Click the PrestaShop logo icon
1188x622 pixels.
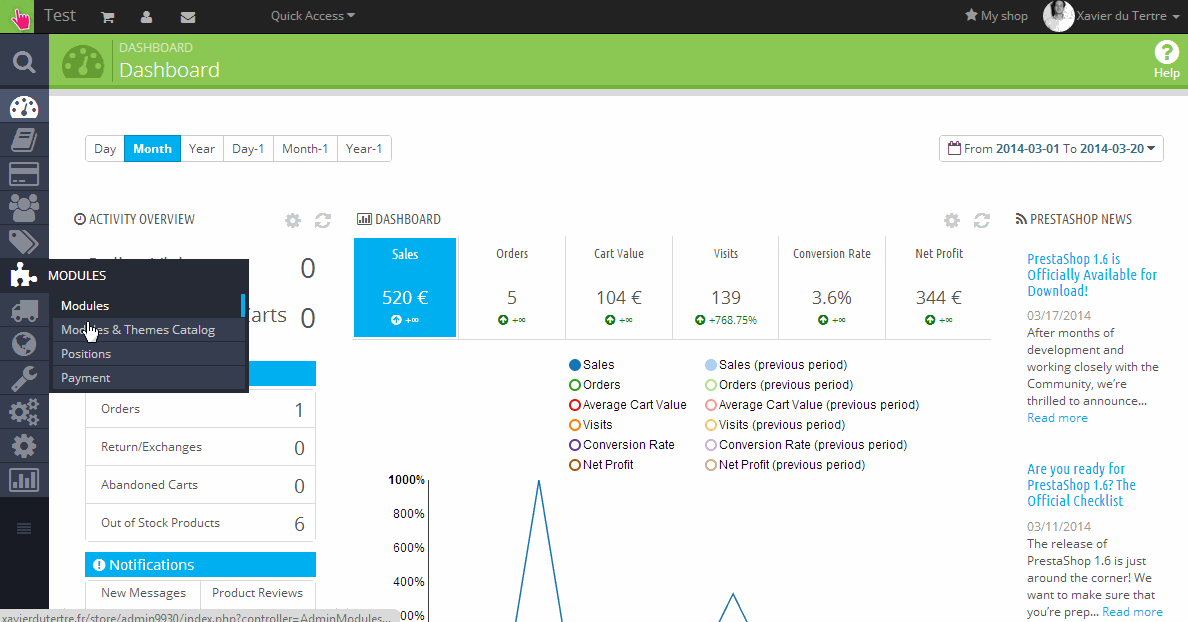pos(17,16)
